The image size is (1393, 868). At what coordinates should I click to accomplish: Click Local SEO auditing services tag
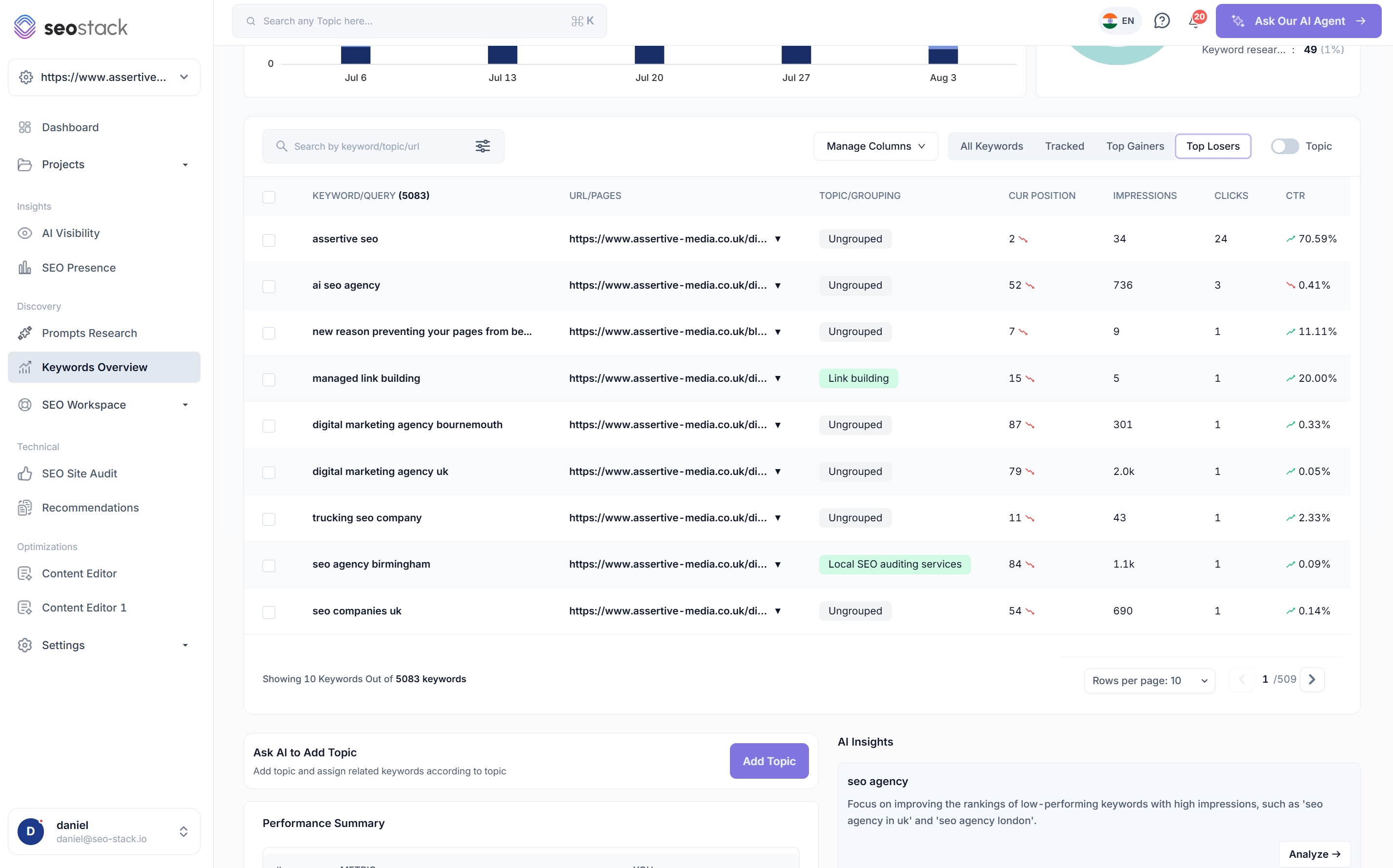click(x=894, y=564)
